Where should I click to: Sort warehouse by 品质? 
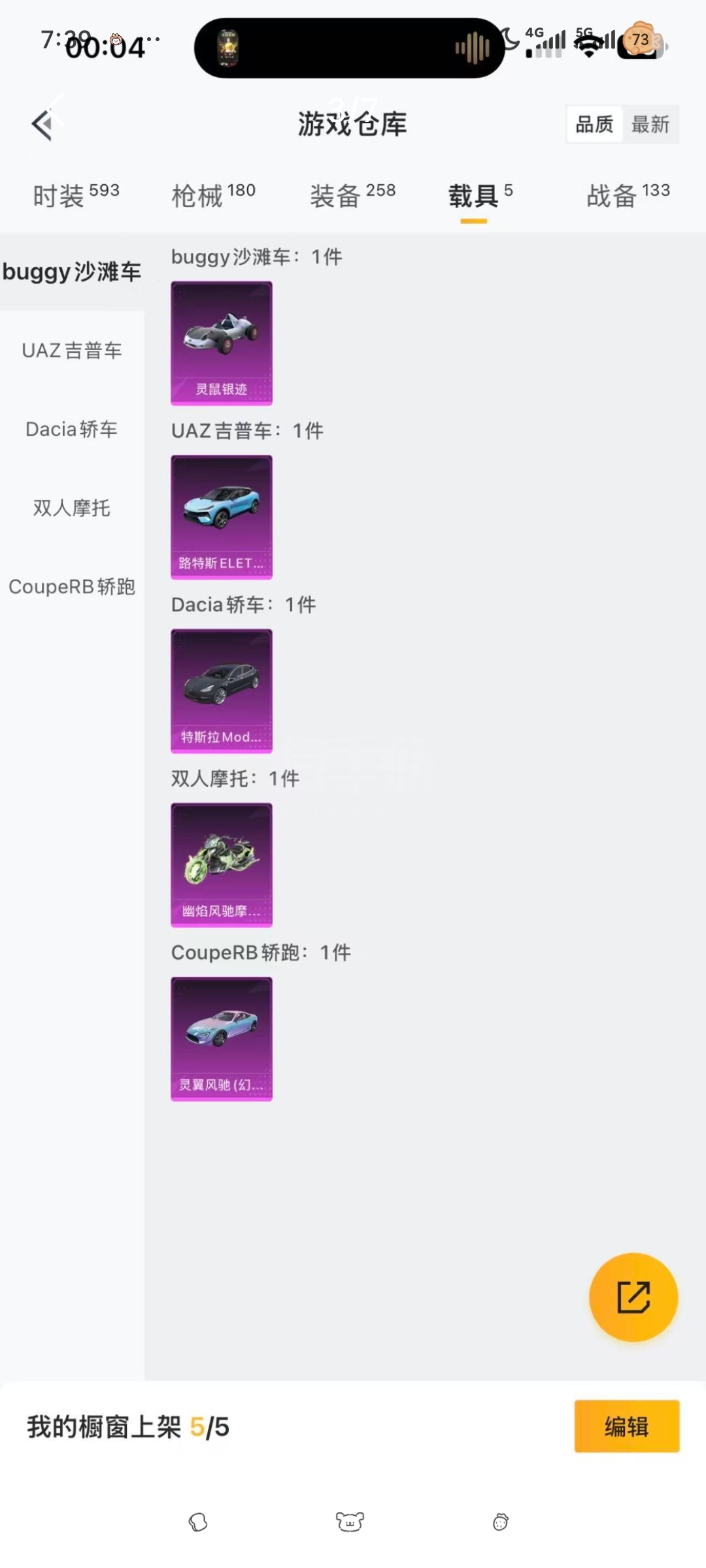point(594,124)
